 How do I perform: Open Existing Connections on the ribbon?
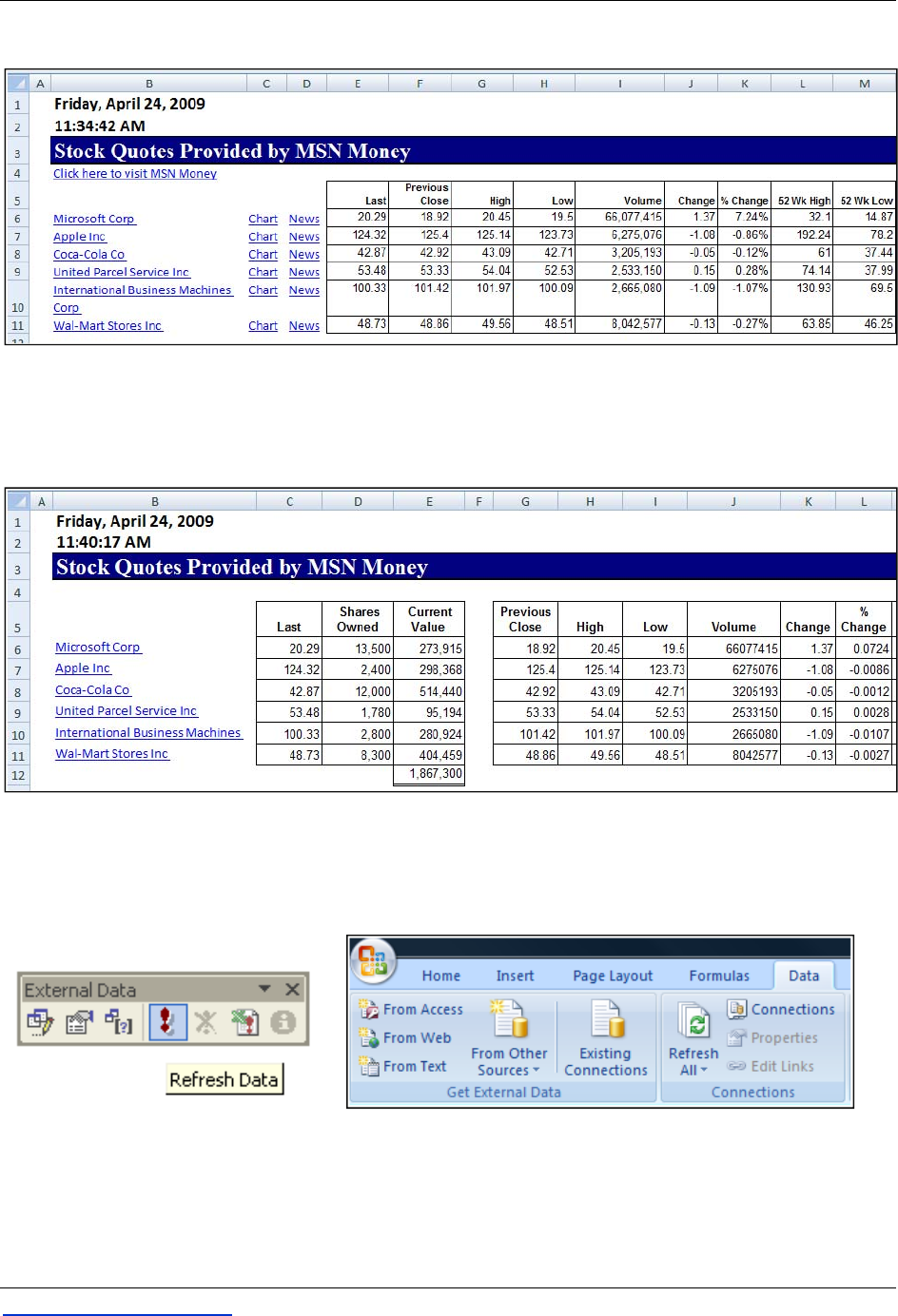pos(606,1038)
